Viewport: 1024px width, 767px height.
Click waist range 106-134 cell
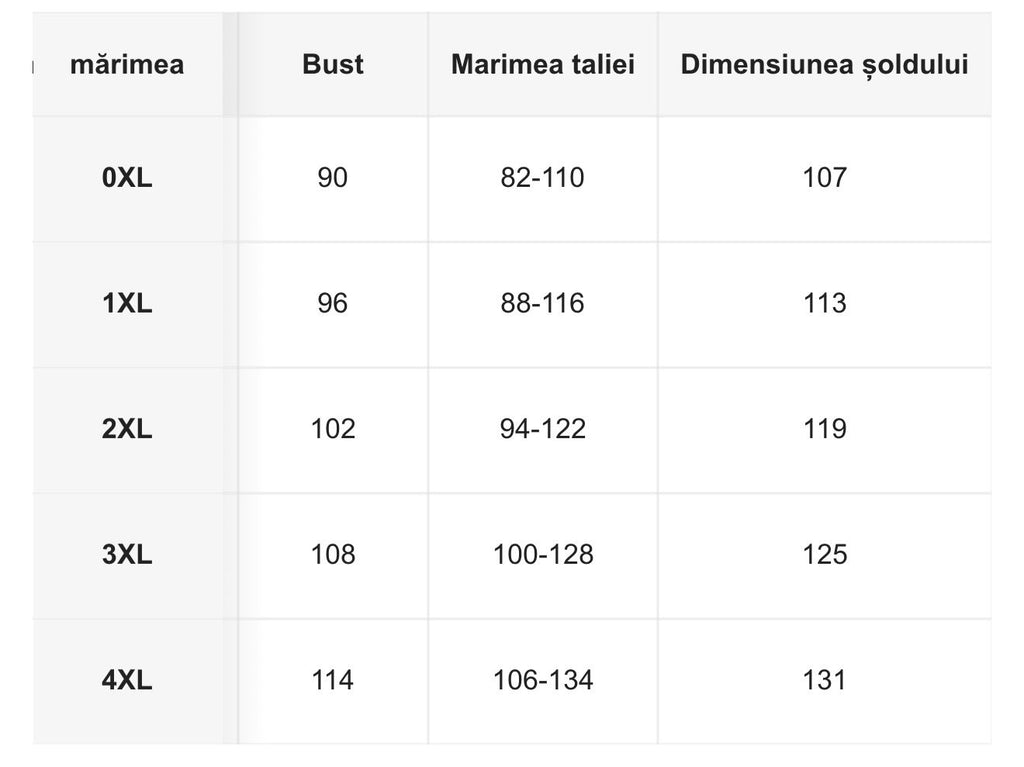[x=542, y=680]
